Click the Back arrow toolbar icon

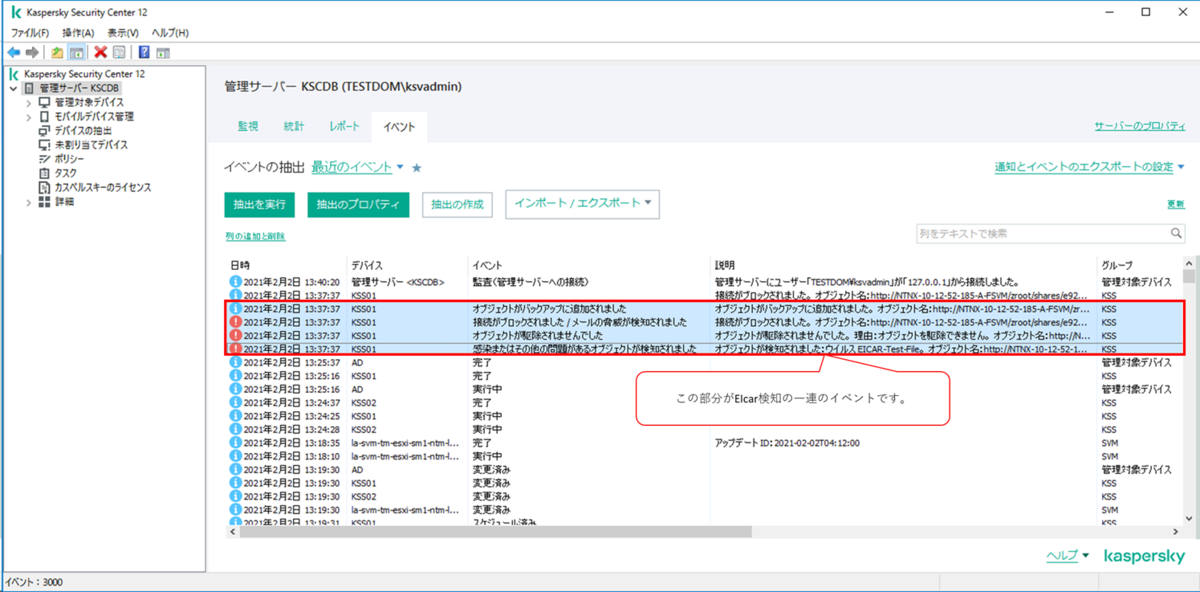pos(13,52)
